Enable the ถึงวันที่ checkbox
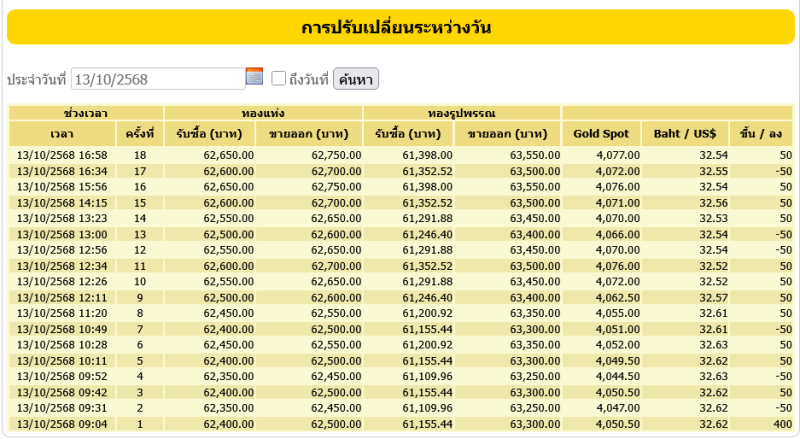The height and width of the screenshot is (439, 800). 279,78
